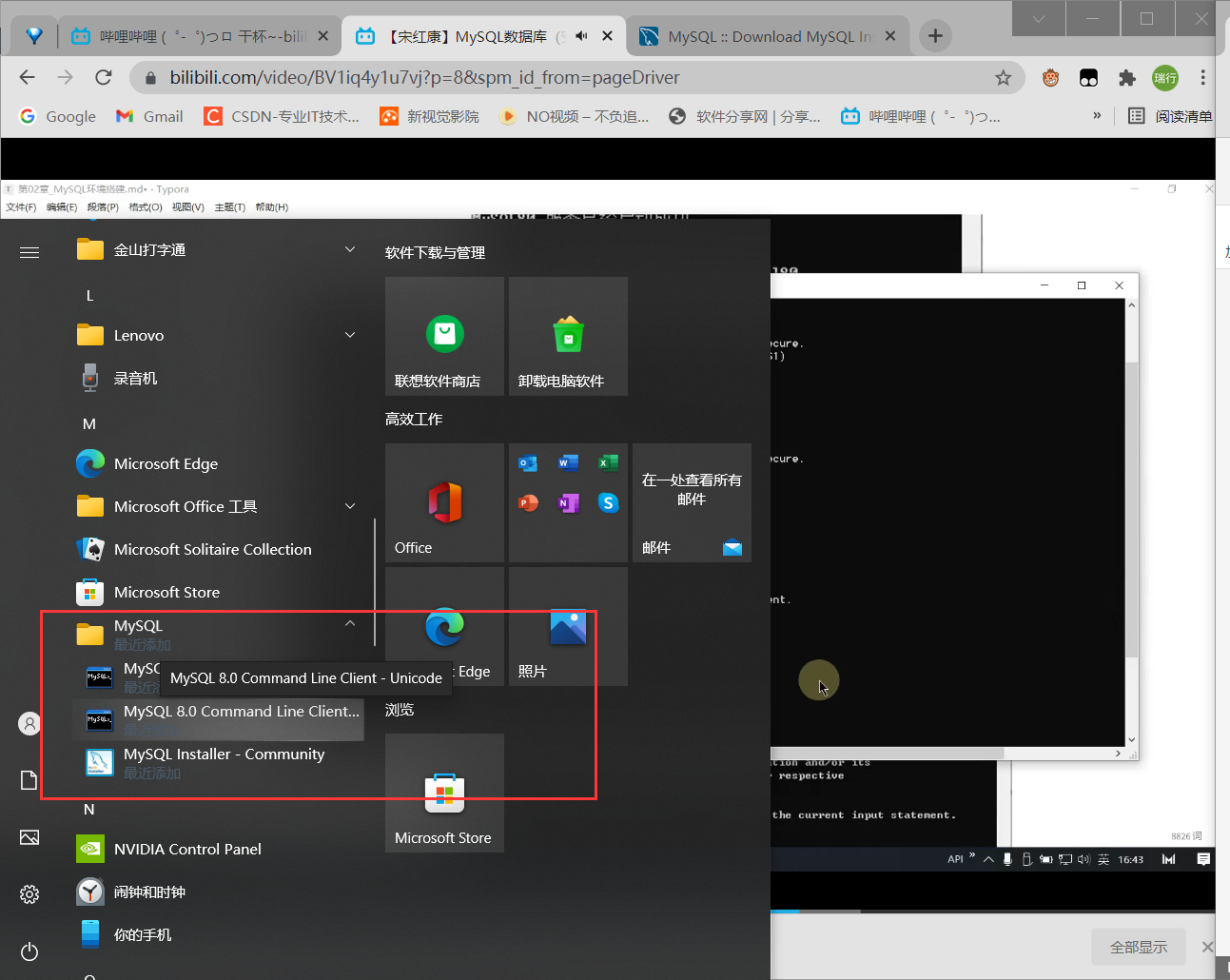Seek on the video progress bar

(x=993, y=911)
